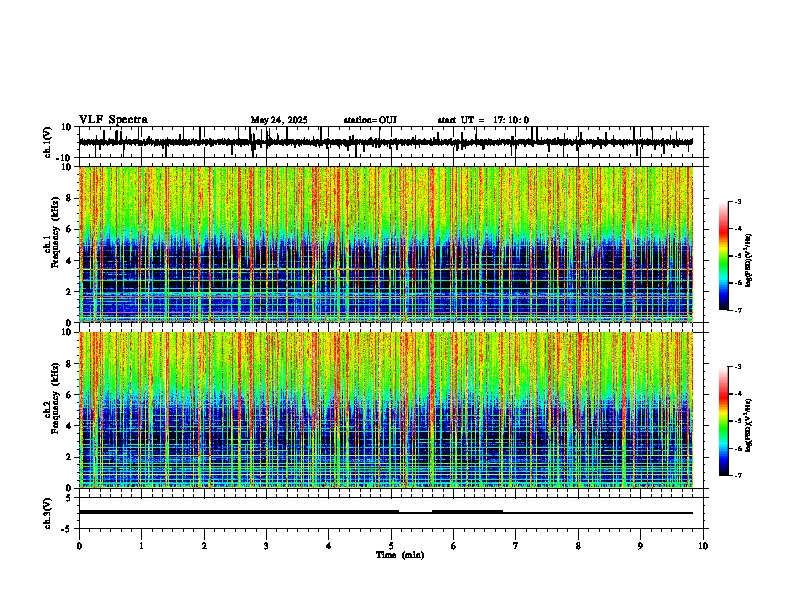Click the "5" tick on the time axis
This screenshot has width=792, height=612.
click(x=391, y=546)
